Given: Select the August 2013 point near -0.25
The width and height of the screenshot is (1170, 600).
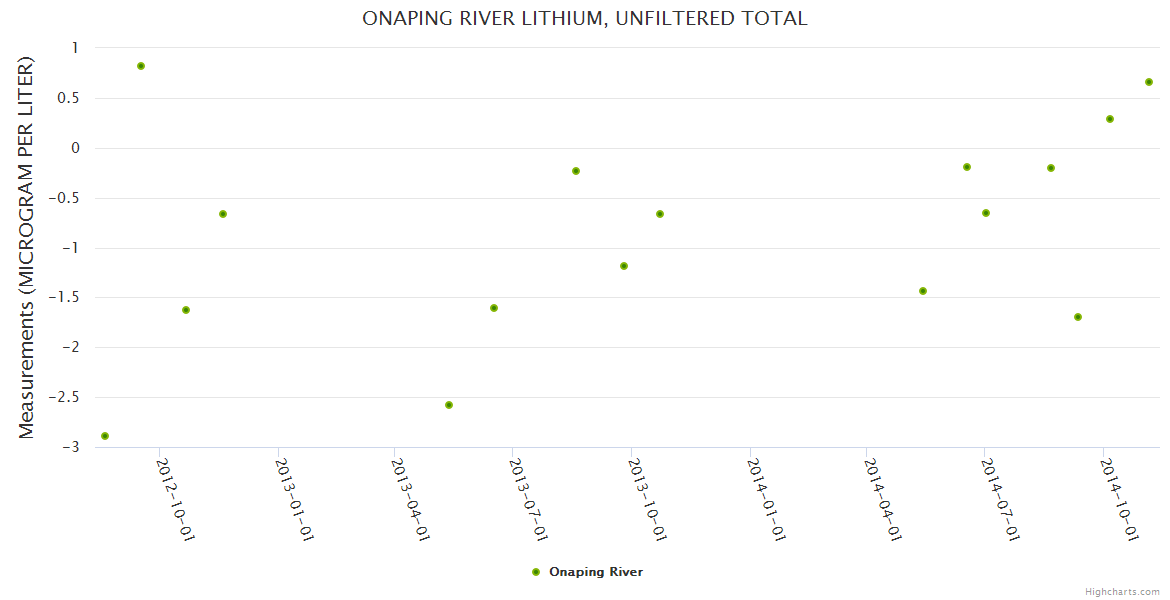Looking at the screenshot, I should tap(576, 171).
